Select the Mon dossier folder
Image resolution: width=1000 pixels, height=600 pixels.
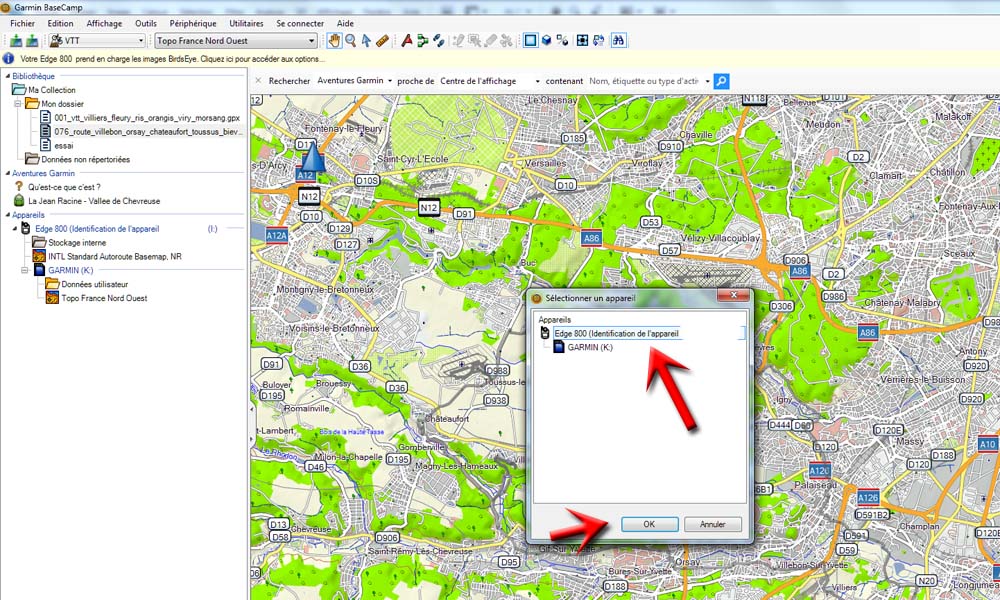point(62,104)
